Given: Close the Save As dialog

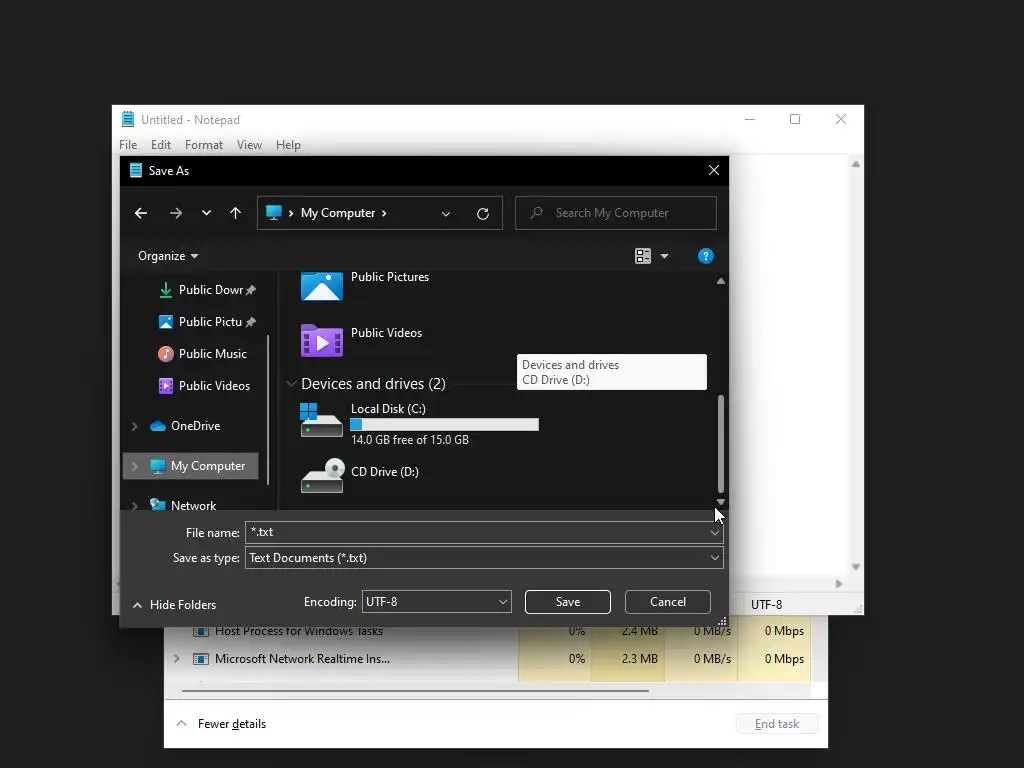Looking at the screenshot, I should click(714, 170).
